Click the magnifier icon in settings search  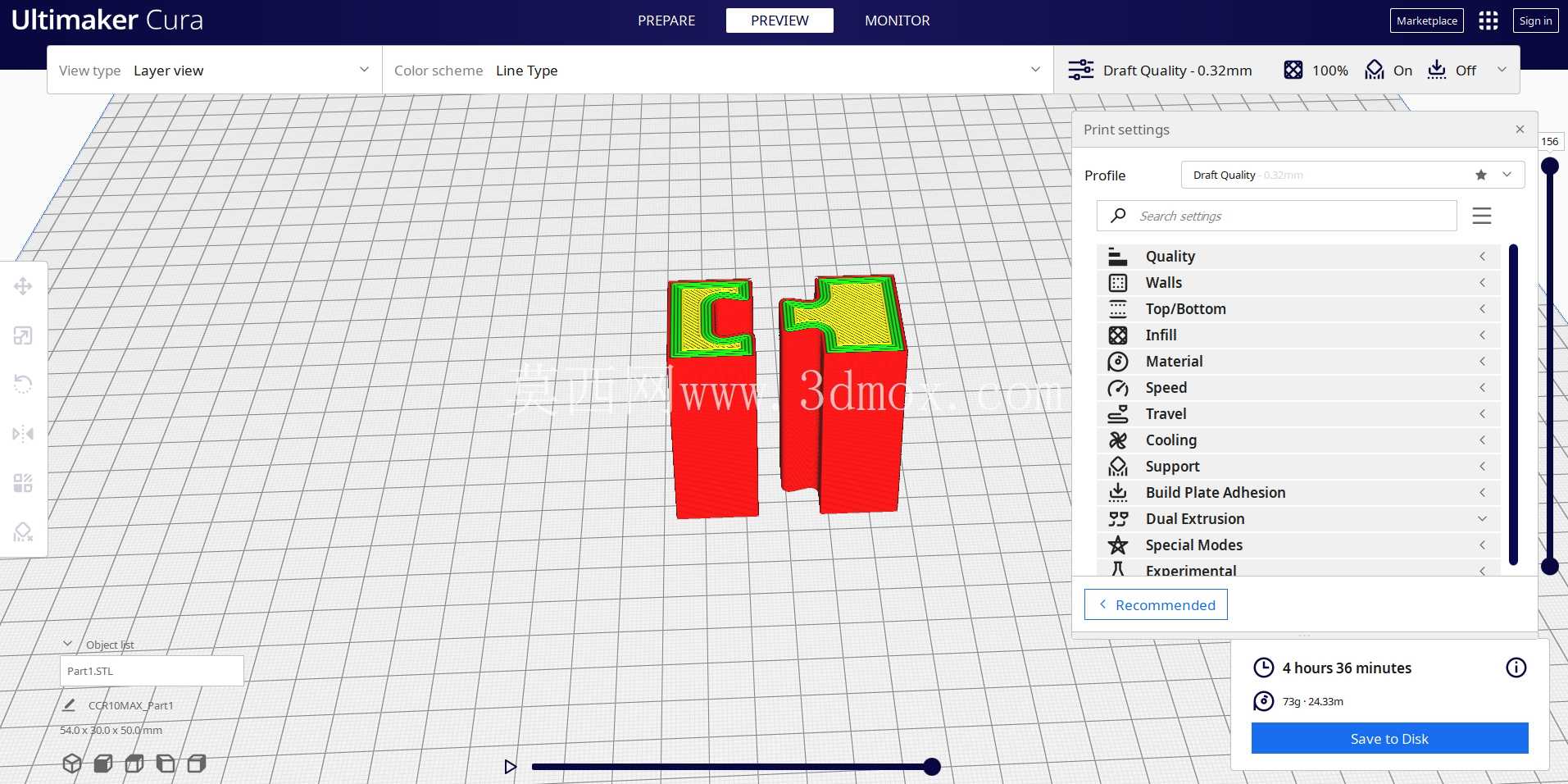[x=1118, y=216]
